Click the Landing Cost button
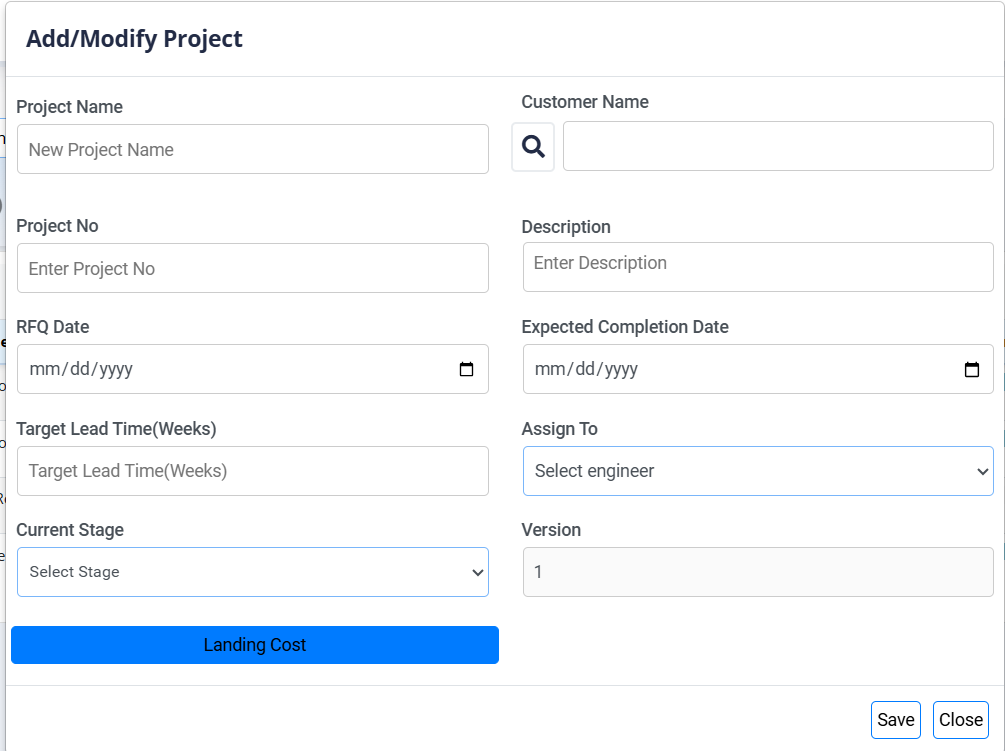 pyautogui.click(x=254, y=644)
